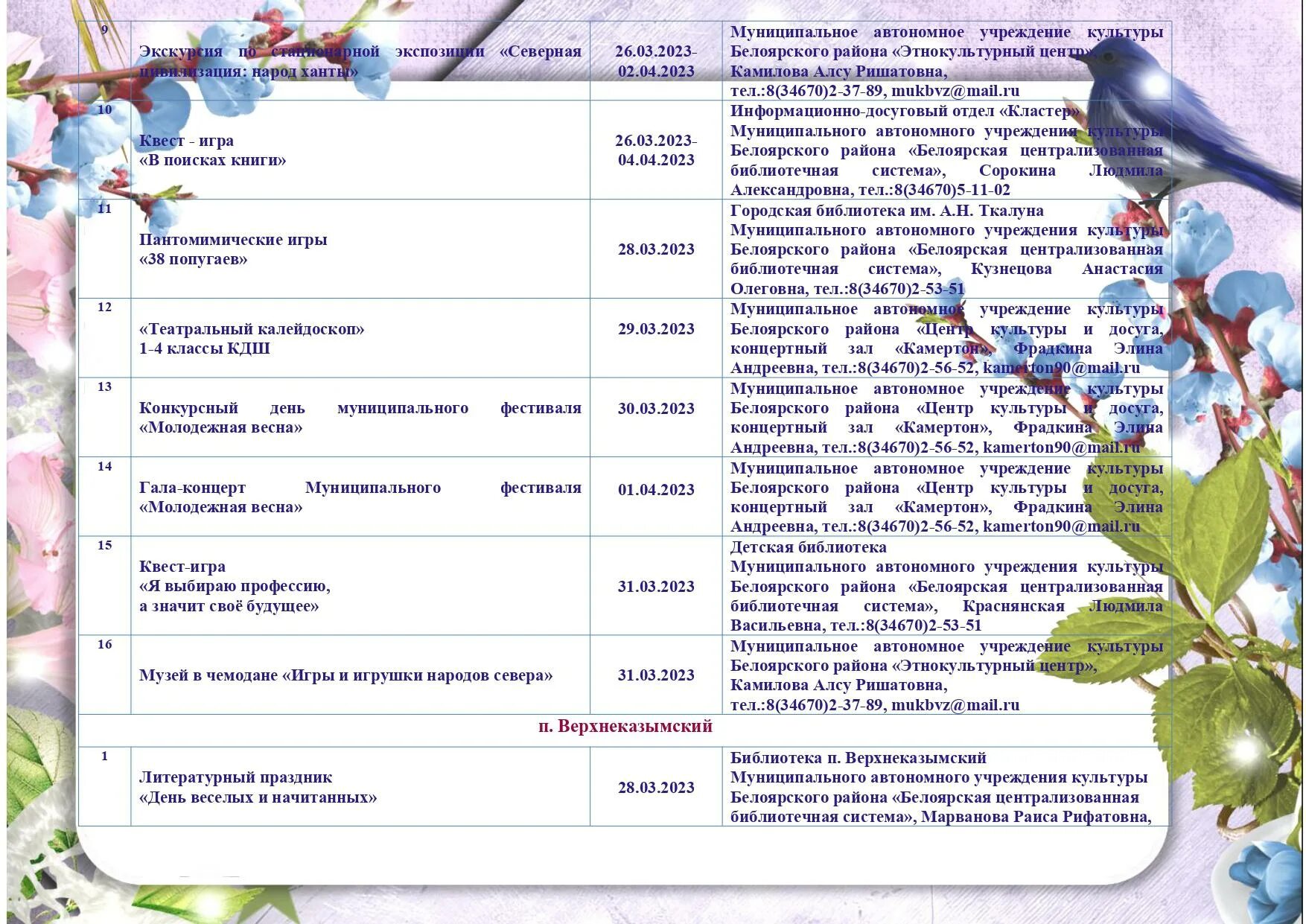Click the Городская библиотека им. А.Н. Ткалуна text
Image resolution: width=1306 pixels, height=924 pixels.
pos(887,210)
